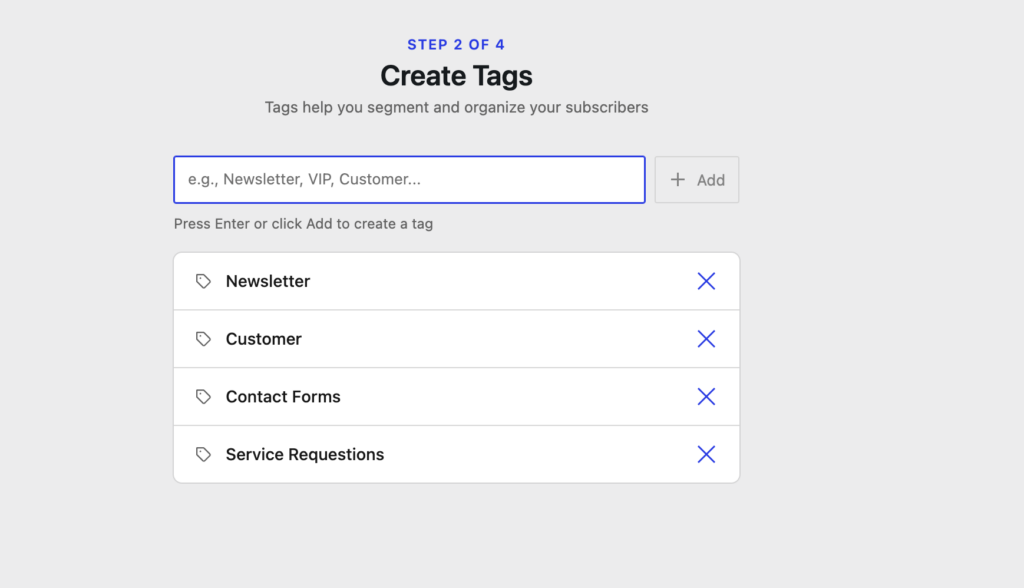The image size is (1024, 588).
Task: Click the Create Tags heading
Action: tap(456, 76)
